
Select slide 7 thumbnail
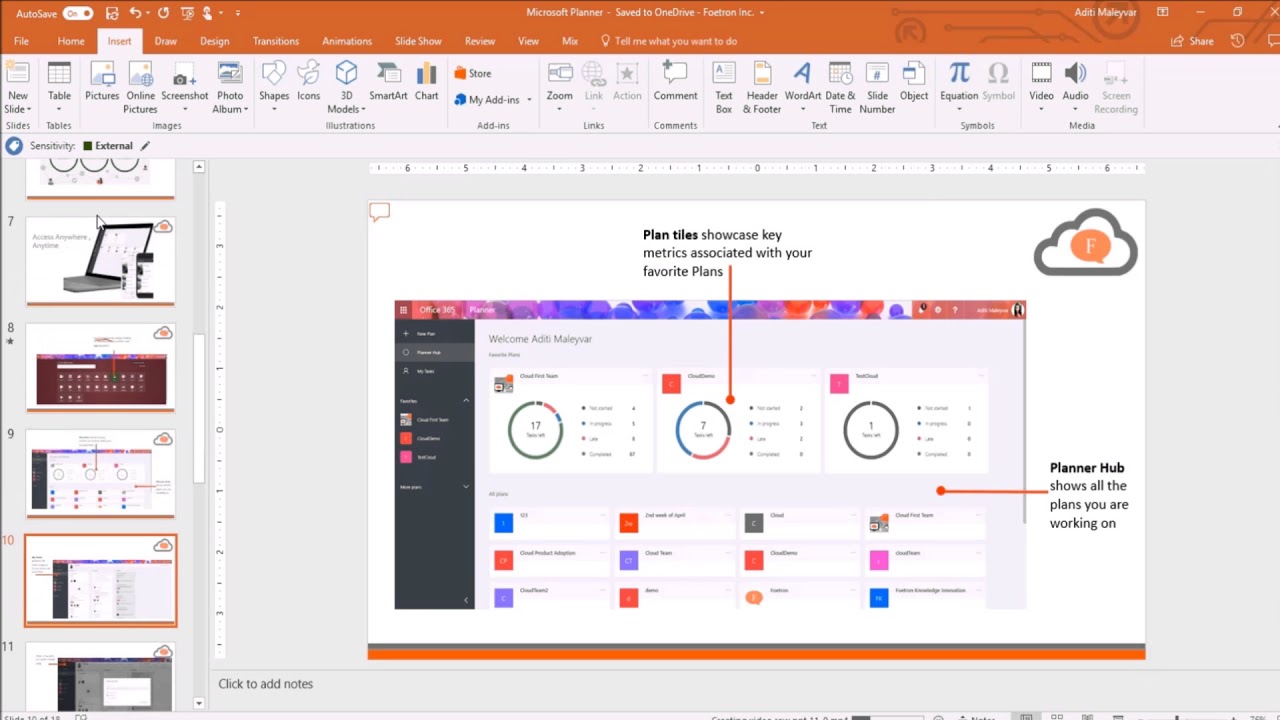(100, 261)
